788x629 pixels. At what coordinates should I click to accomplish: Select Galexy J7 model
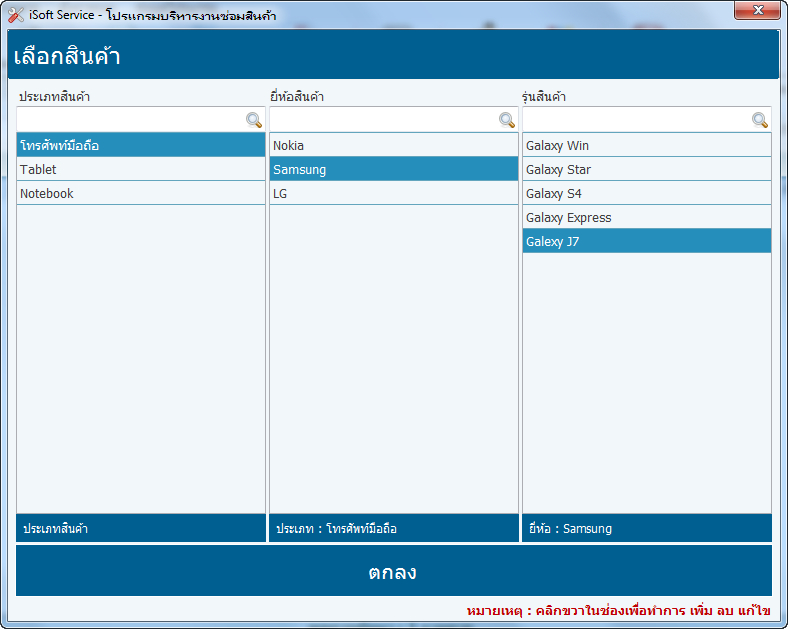647,241
